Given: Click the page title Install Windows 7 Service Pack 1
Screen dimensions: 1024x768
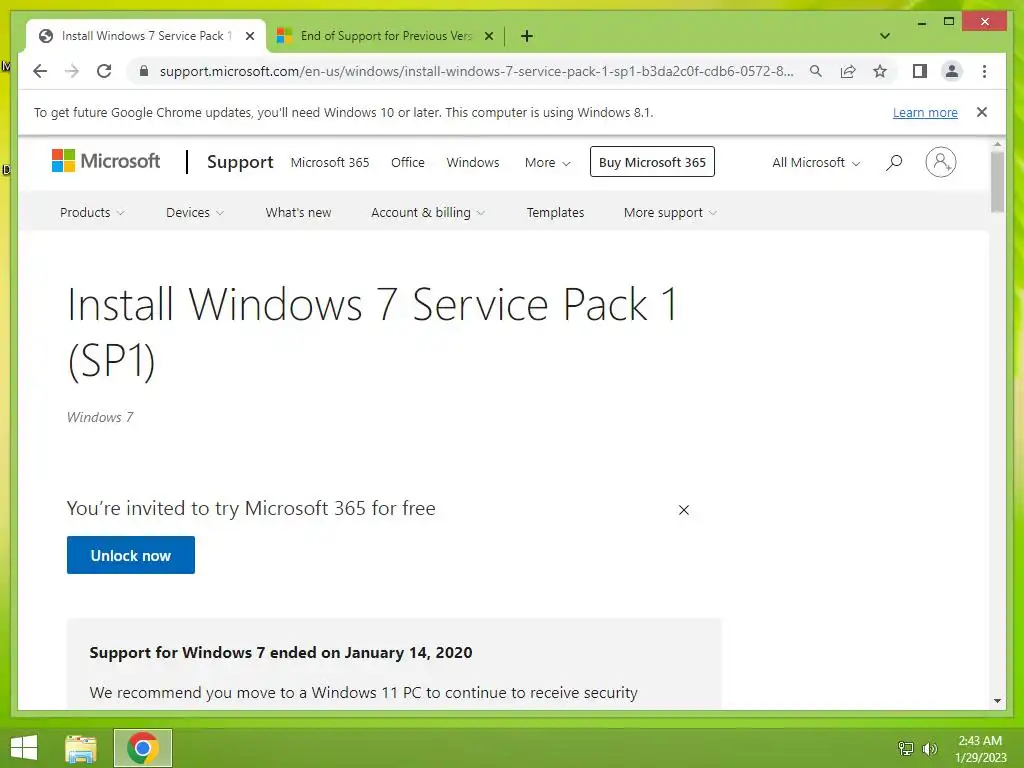Looking at the screenshot, I should pyautogui.click(x=374, y=332).
